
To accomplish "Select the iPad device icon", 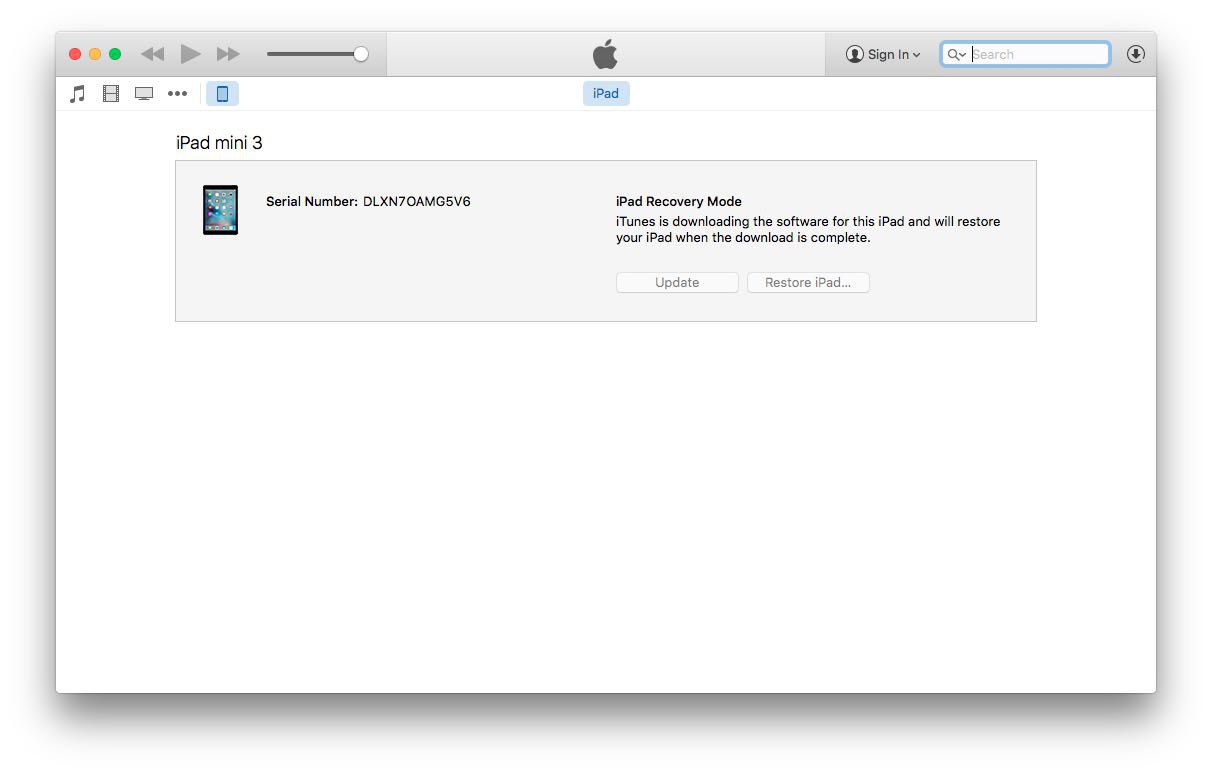I will point(222,94).
